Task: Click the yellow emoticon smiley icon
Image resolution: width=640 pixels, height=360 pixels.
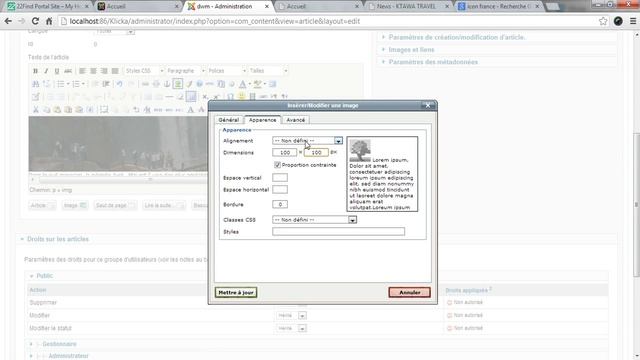Action: 242,97
